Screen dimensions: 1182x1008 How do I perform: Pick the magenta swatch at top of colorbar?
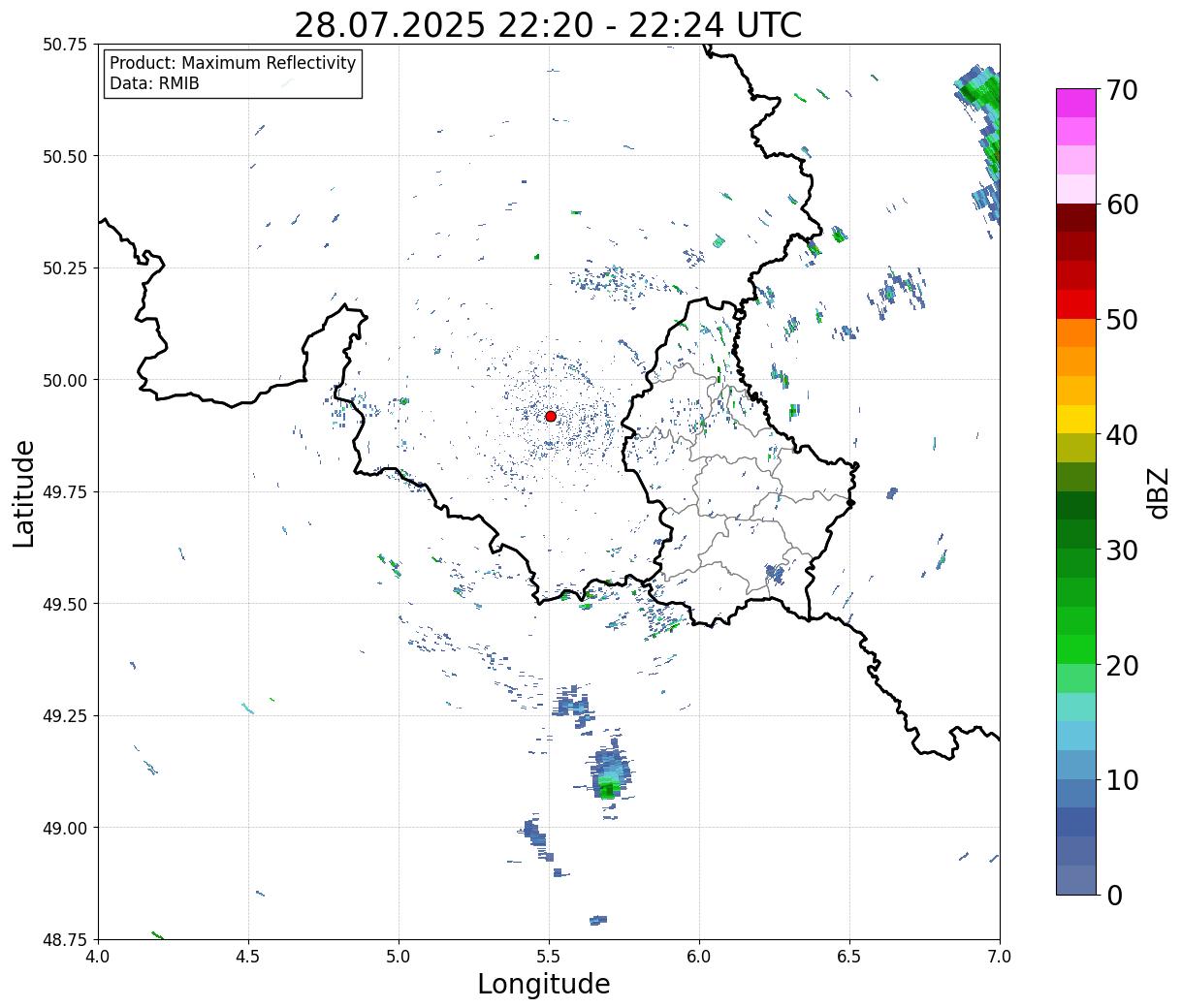[1076, 103]
